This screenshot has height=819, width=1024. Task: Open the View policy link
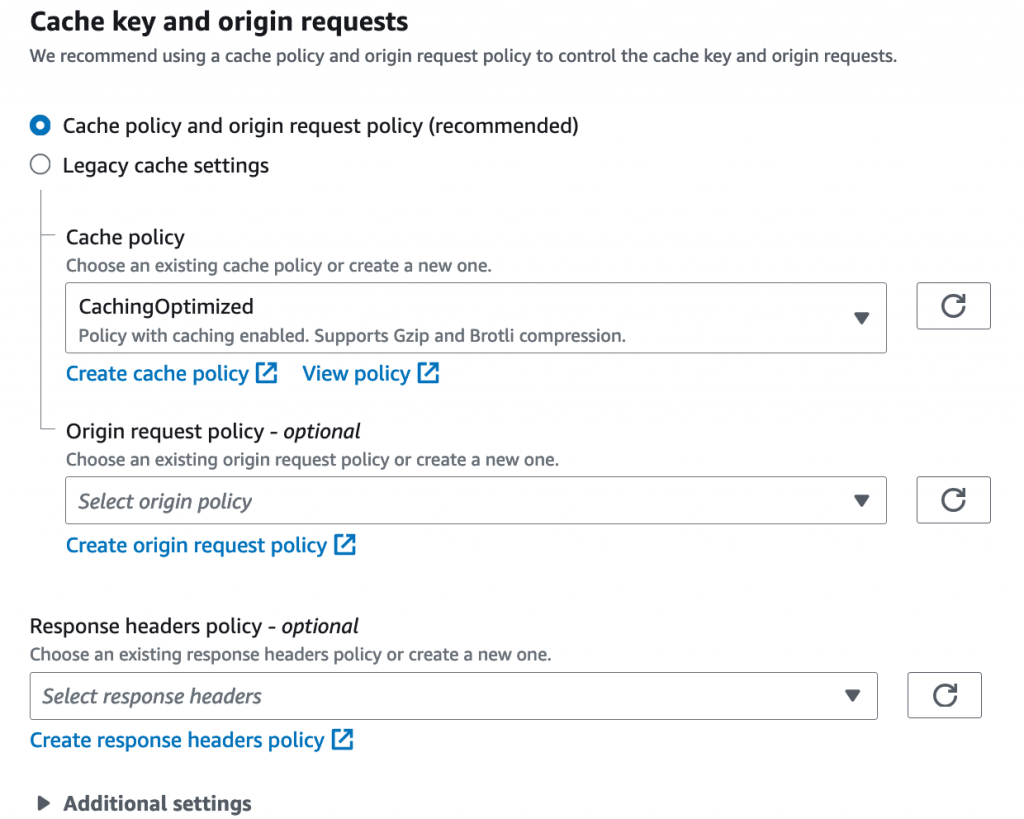click(356, 373)
